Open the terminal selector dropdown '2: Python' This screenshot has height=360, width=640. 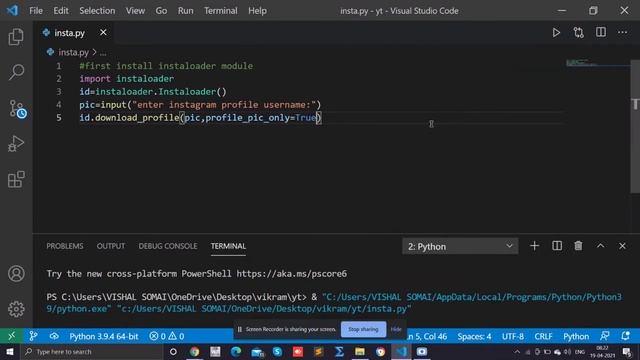[x=460, y=246]
